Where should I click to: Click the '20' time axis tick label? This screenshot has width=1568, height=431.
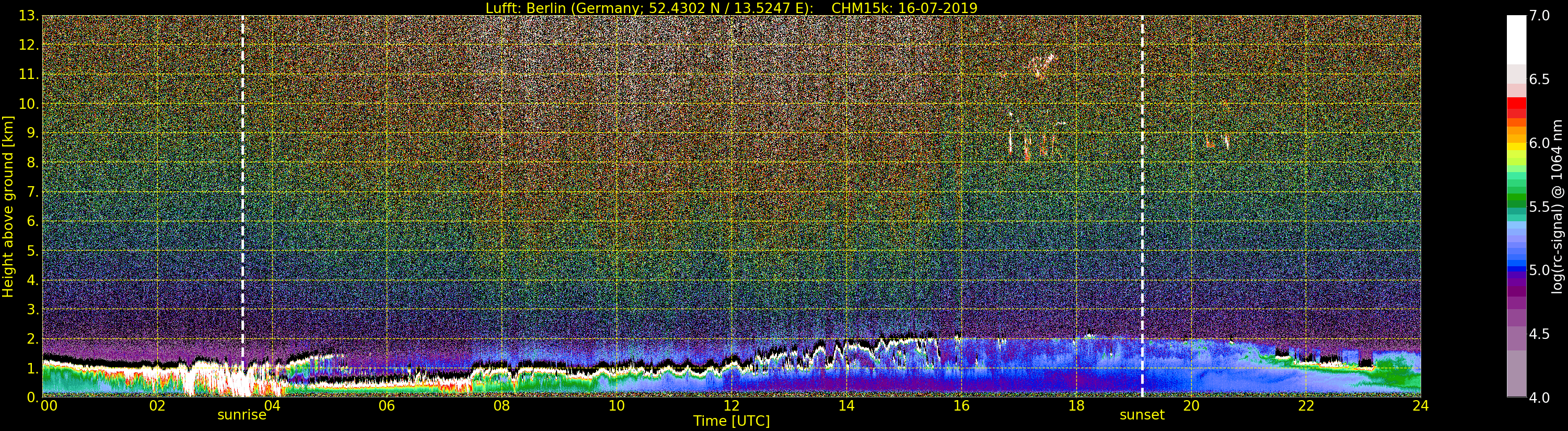point(1191,406)
